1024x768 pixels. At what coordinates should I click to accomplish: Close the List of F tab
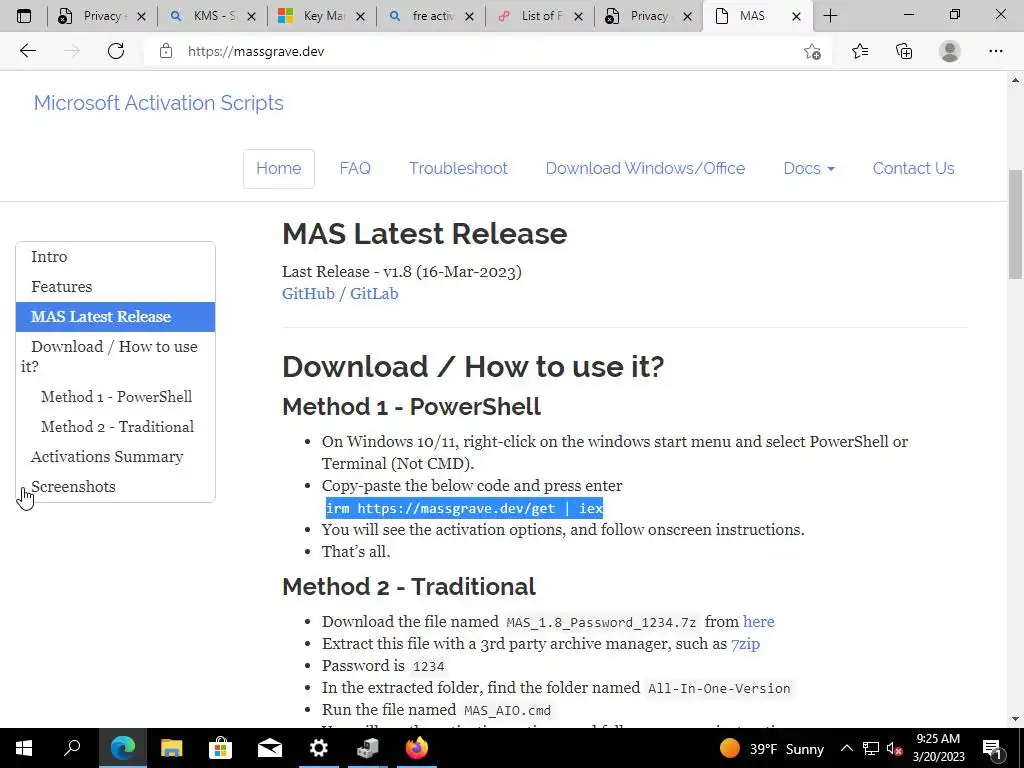[x=578, y=16]
